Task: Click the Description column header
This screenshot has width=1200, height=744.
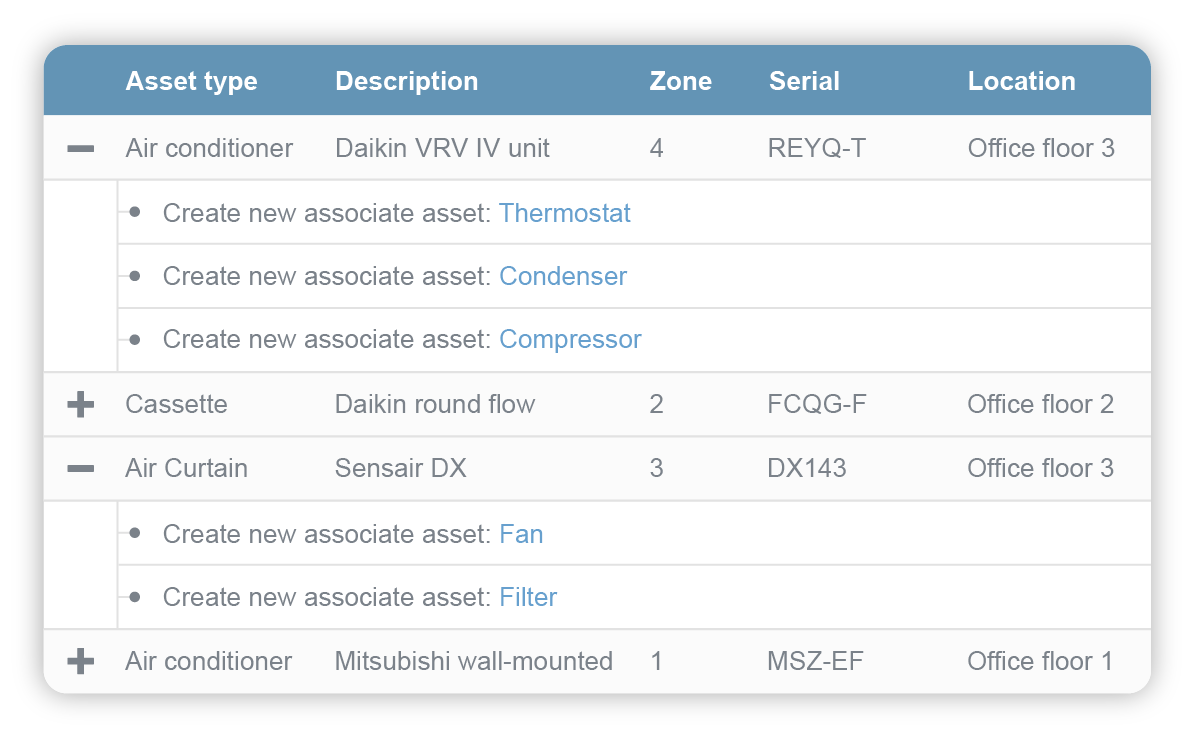Action: click(406, 82)
